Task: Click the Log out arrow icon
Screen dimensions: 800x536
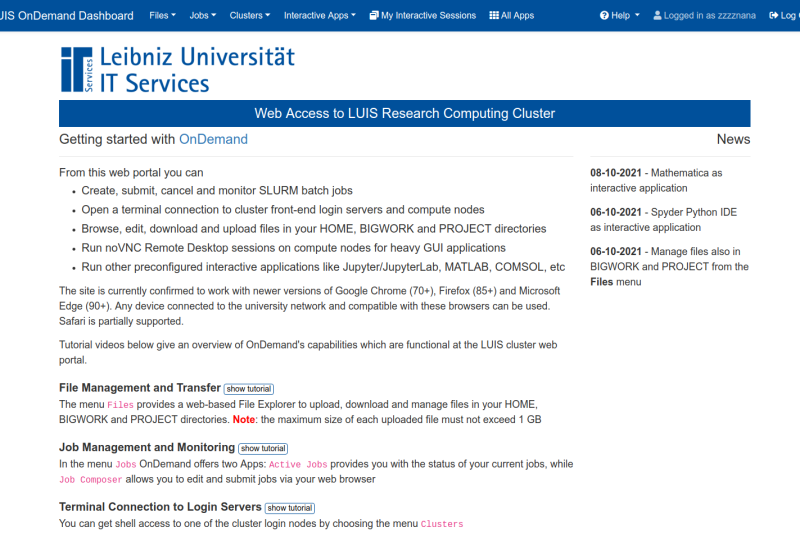Action: [x=773, y=15]
